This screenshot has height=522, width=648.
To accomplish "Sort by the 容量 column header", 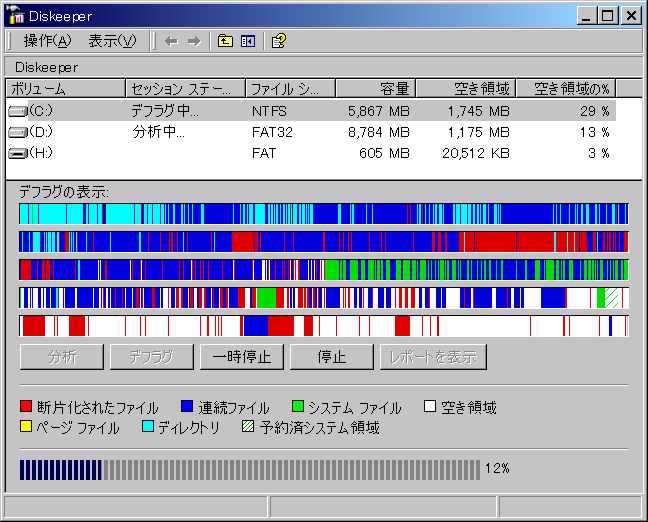I will (x=375, y=88).
